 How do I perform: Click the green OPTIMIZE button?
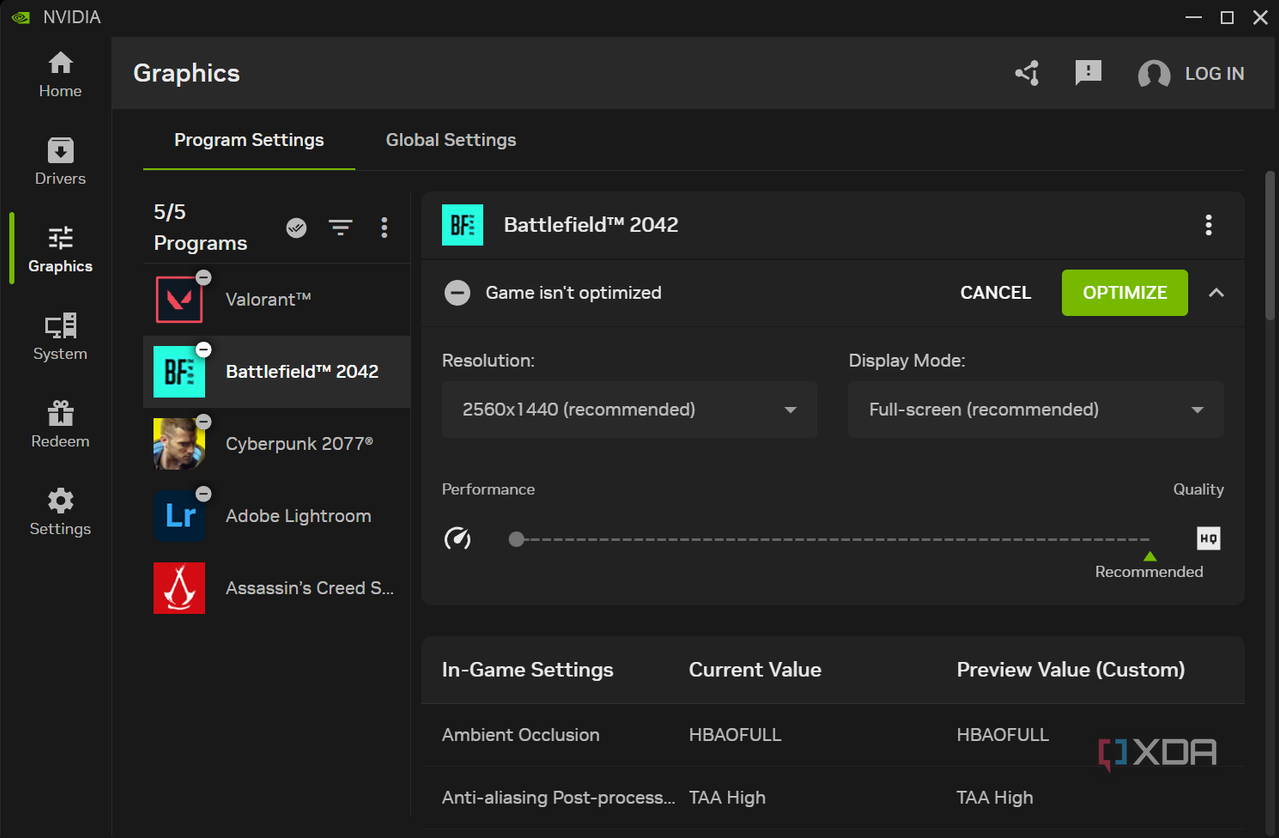click(1125, 293)
